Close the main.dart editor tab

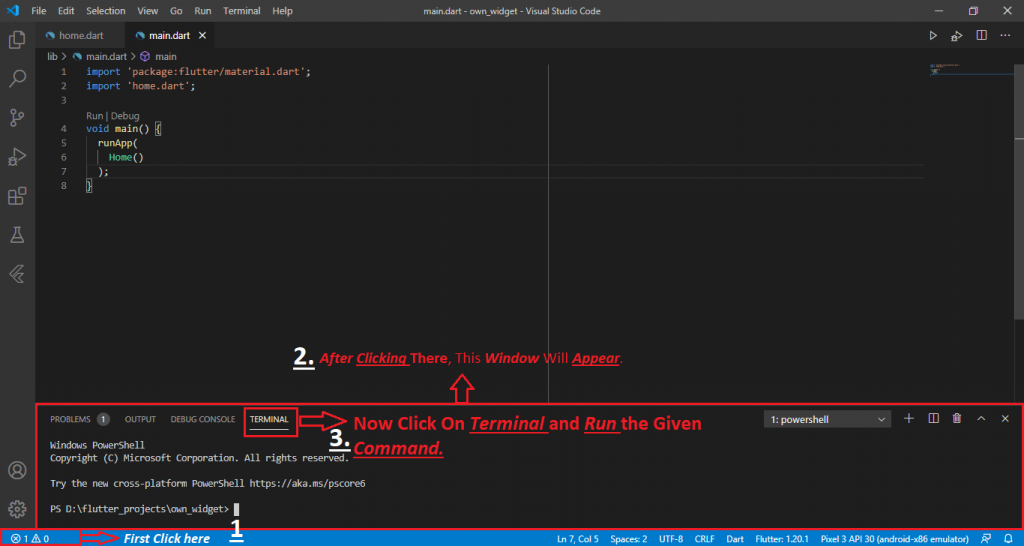tap(202, 36)
